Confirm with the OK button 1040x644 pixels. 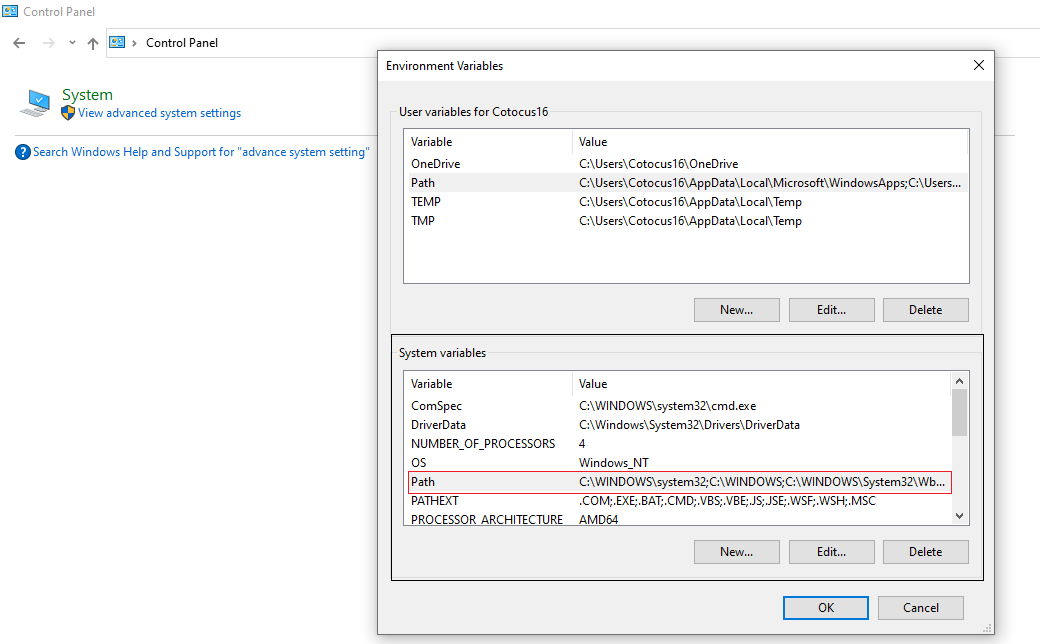pyautogui.click(x=825, y=607)
